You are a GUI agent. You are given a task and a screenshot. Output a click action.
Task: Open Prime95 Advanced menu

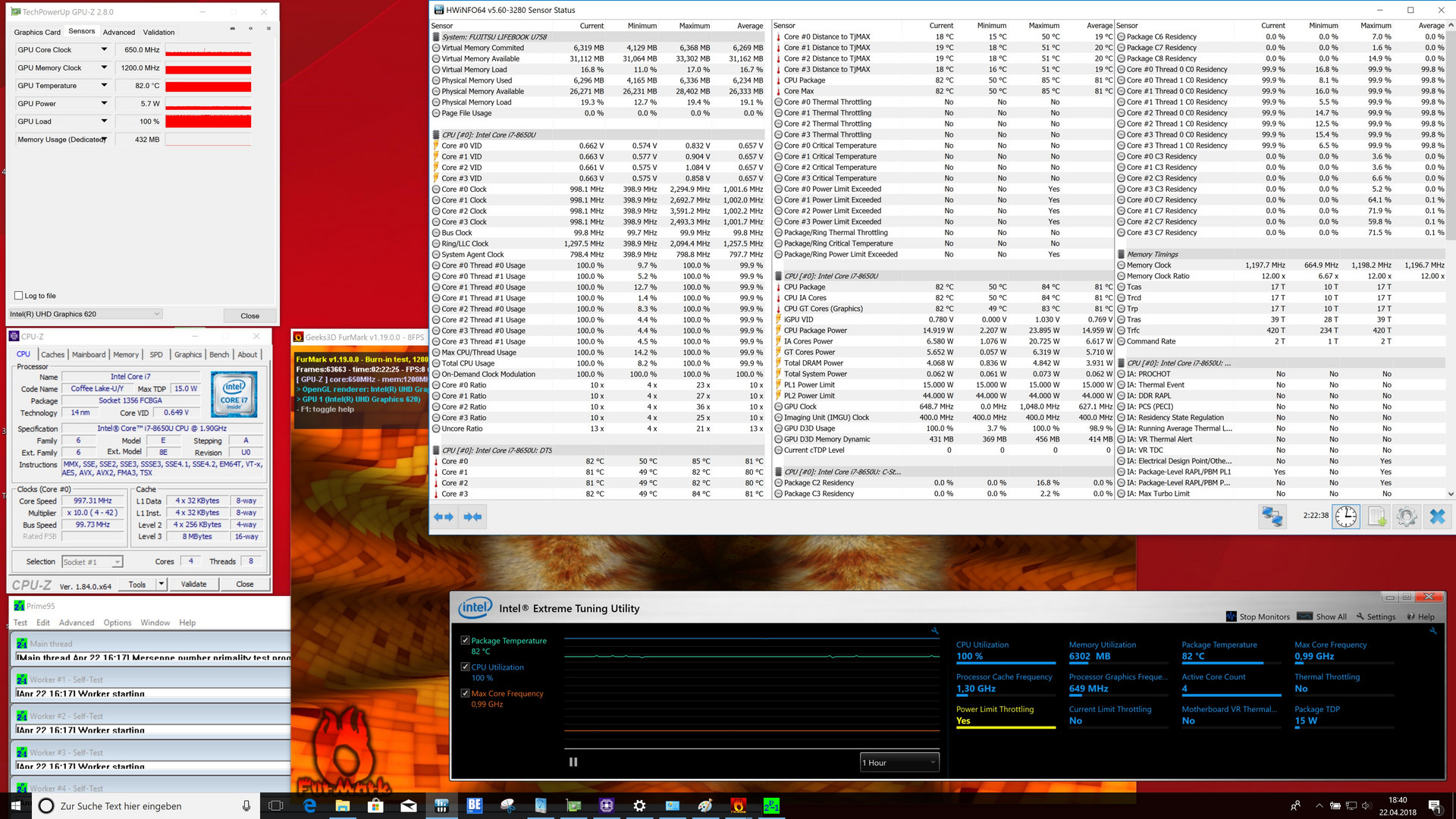click(x=77, y=623)
